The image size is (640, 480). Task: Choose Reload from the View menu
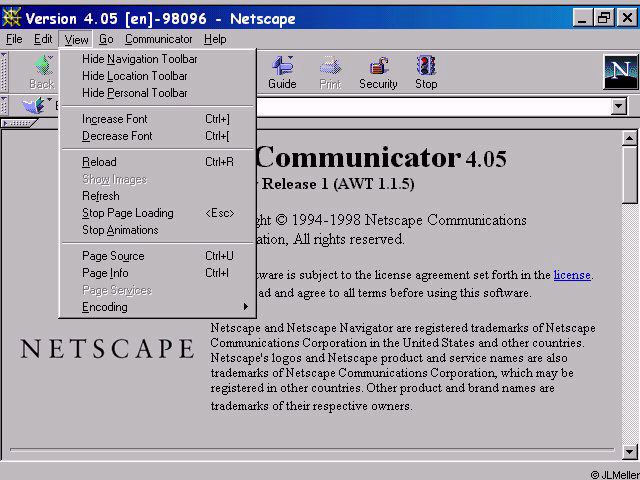point(158,162)
